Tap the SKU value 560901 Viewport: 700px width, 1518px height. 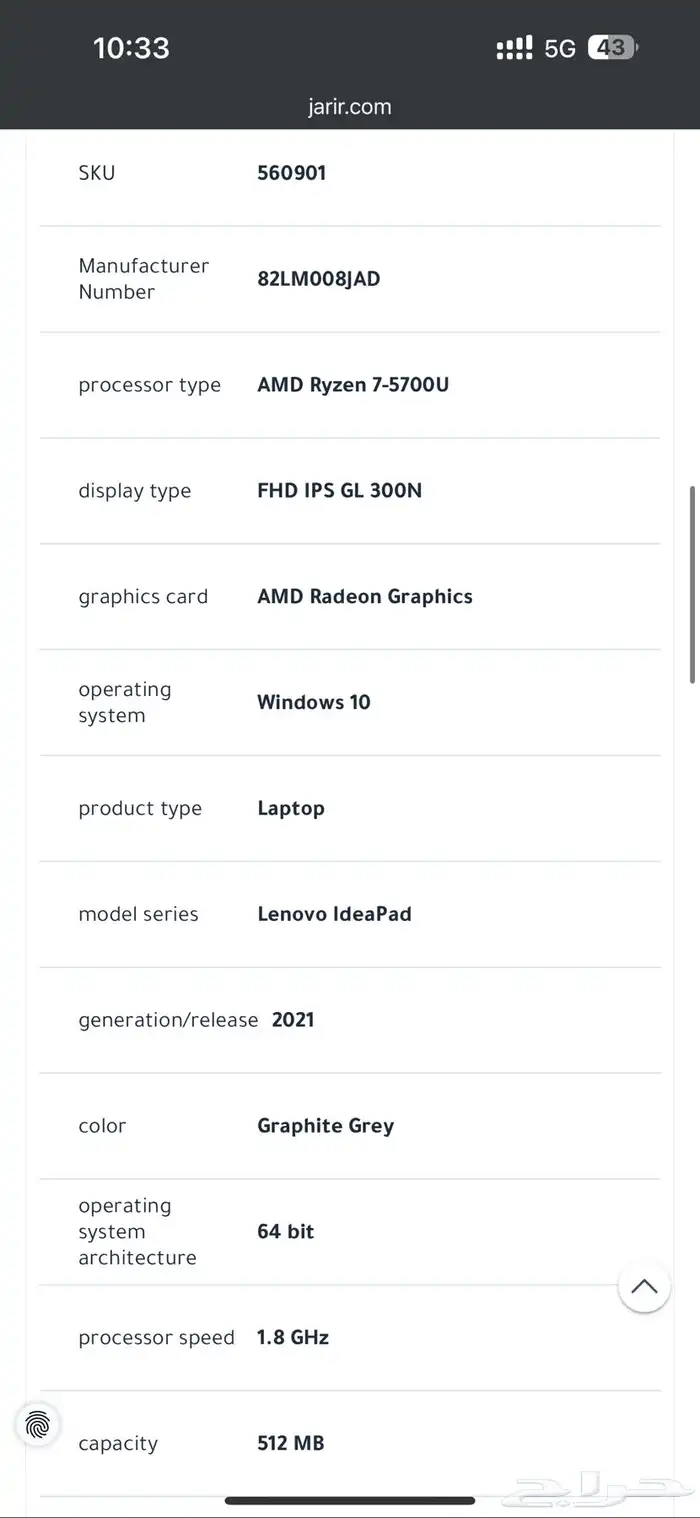[x=291, y=173]
